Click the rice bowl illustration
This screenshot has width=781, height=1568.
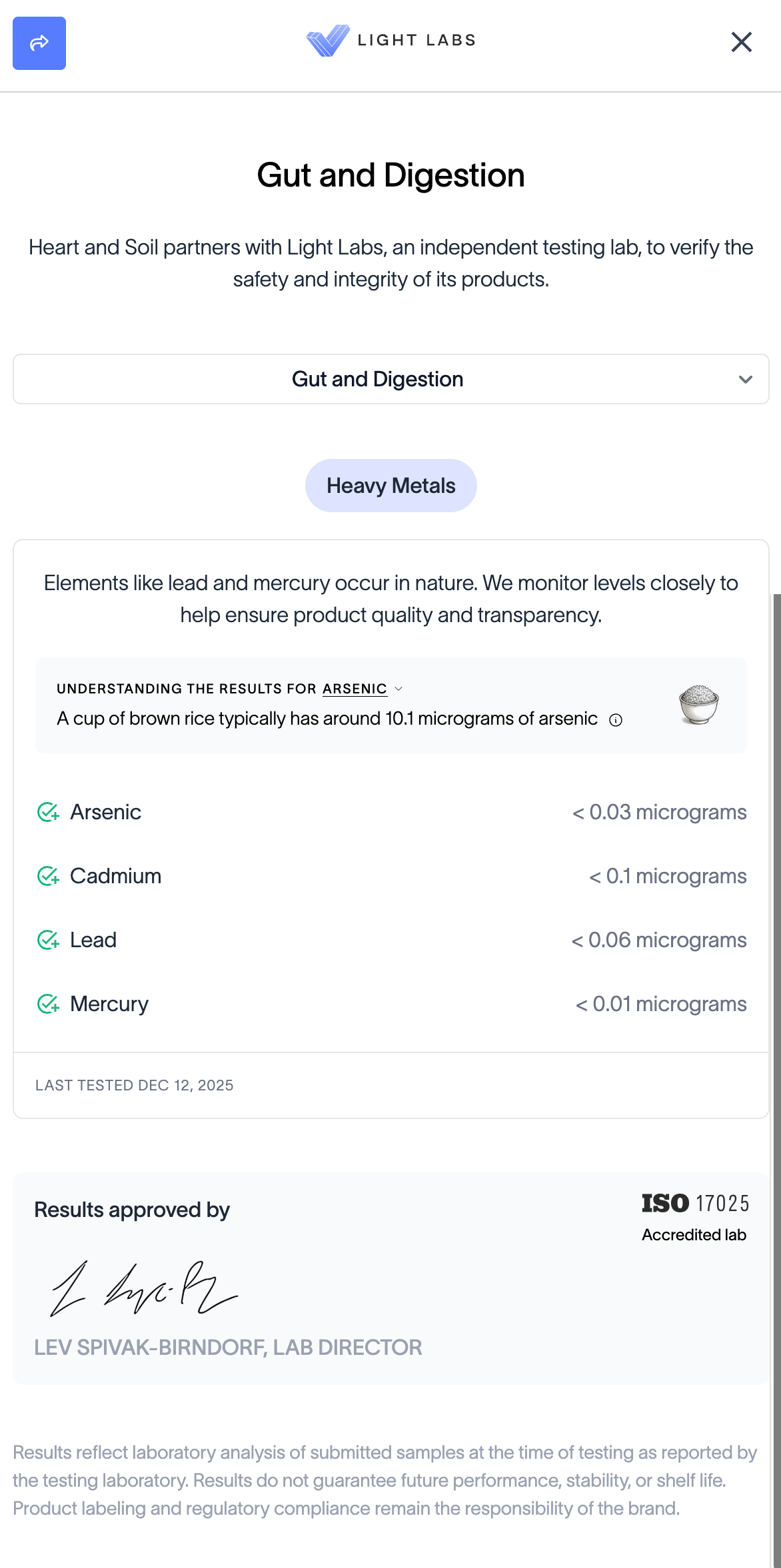pyautogui.click(x=698, y=705)
